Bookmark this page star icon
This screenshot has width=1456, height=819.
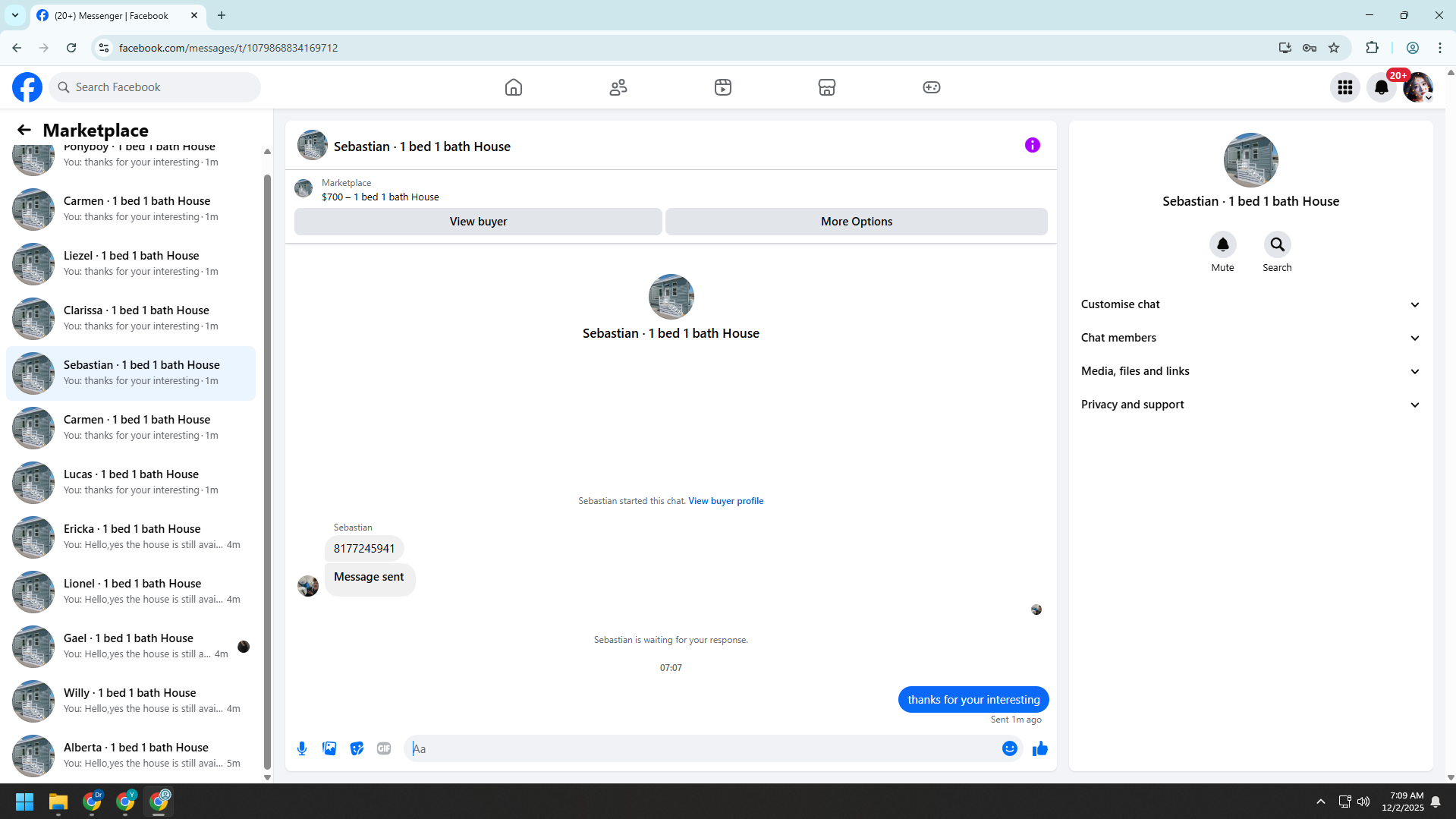coord(1334,48)
